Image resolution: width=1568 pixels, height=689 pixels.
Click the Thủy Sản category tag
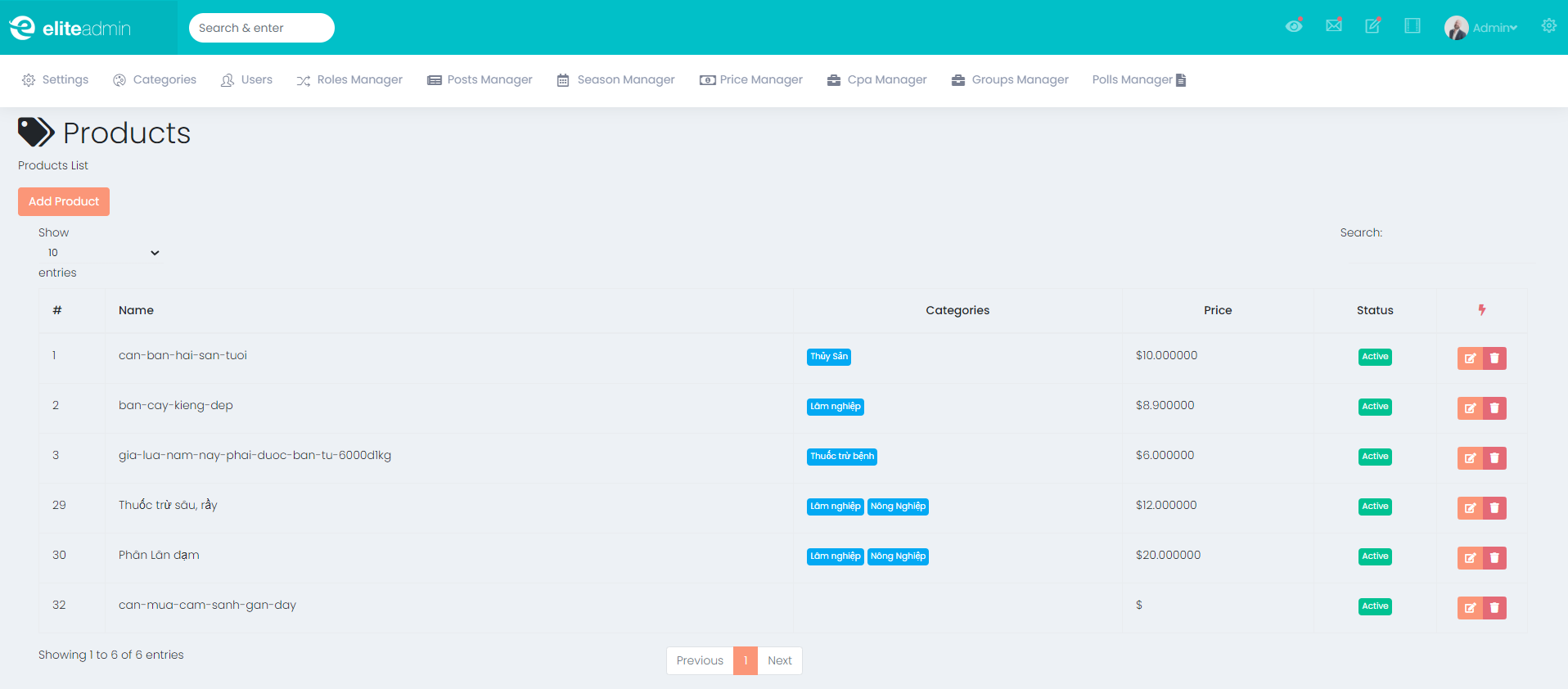click(829, 357)
